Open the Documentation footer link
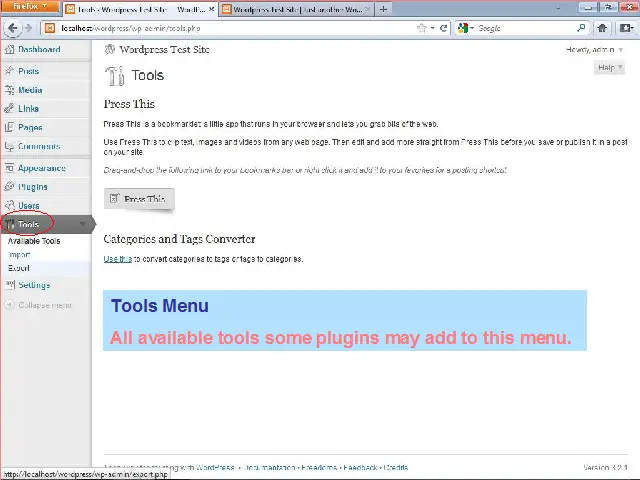 pyautogui.click(x=269, y=467)
